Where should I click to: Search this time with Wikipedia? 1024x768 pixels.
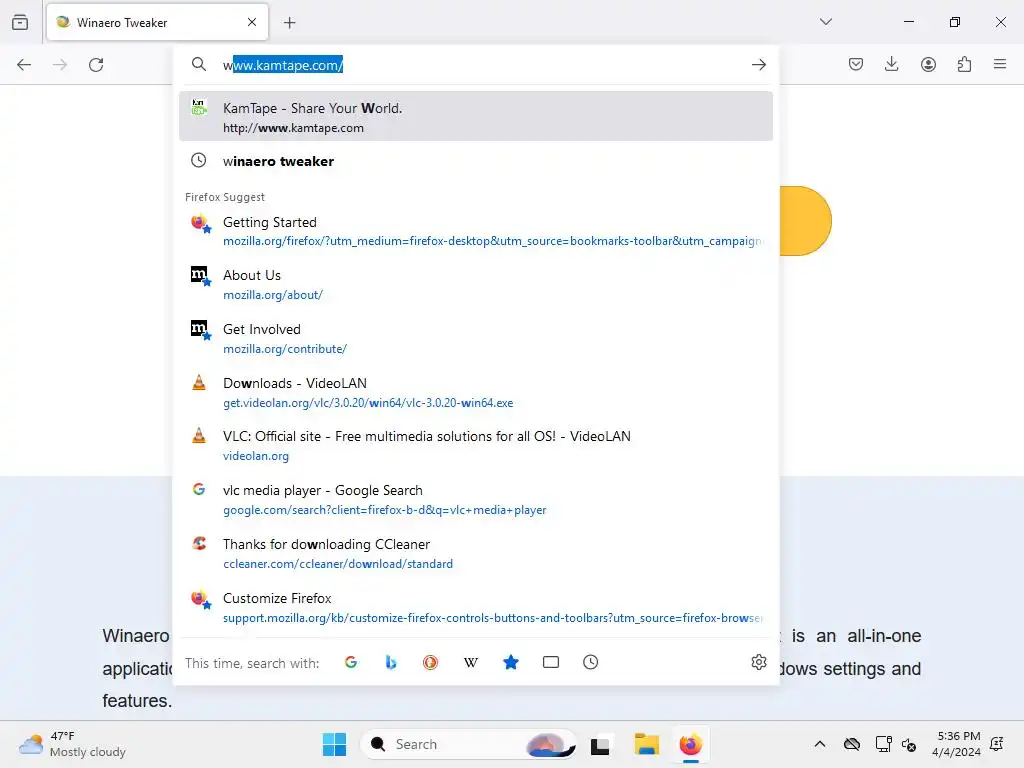[x=471, y=662]
